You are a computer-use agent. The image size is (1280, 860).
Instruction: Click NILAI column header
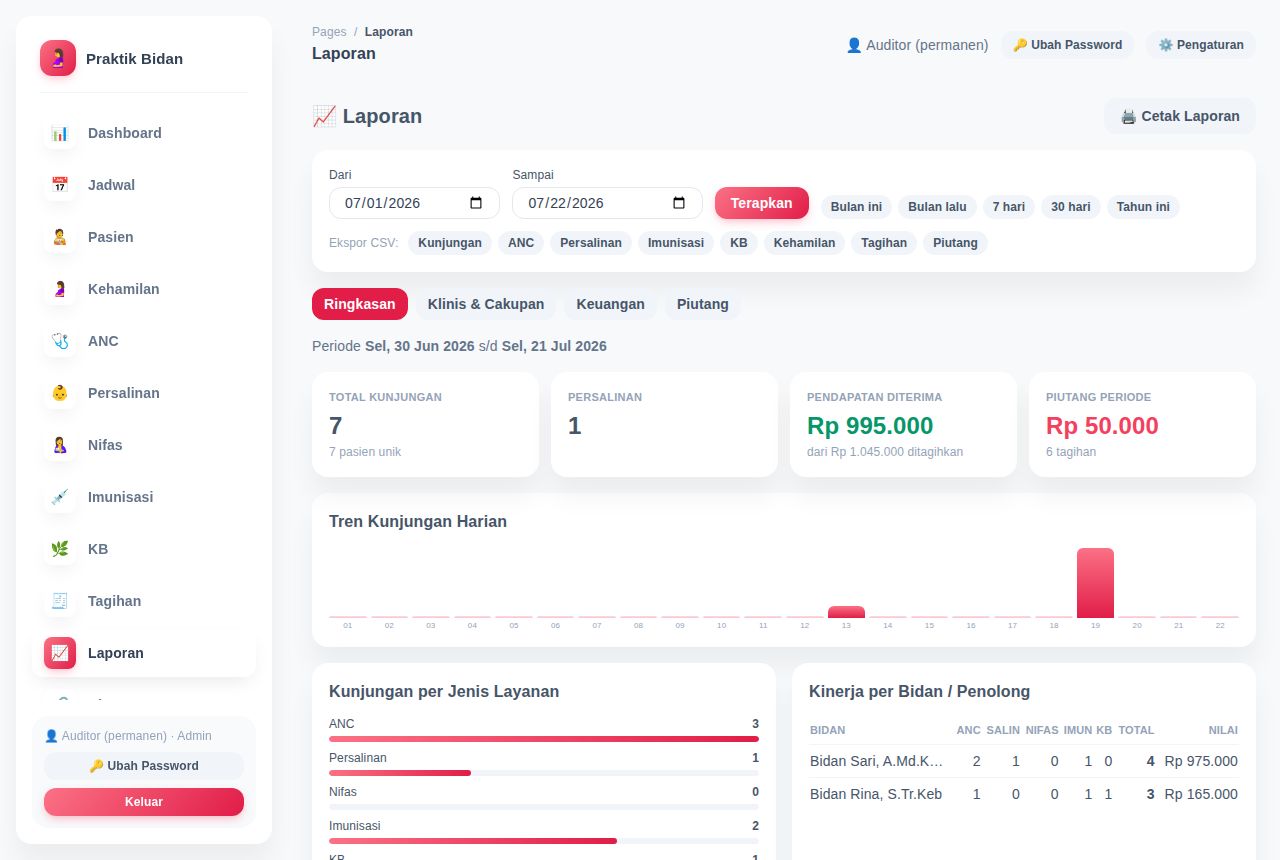[x=1223, y=730]
